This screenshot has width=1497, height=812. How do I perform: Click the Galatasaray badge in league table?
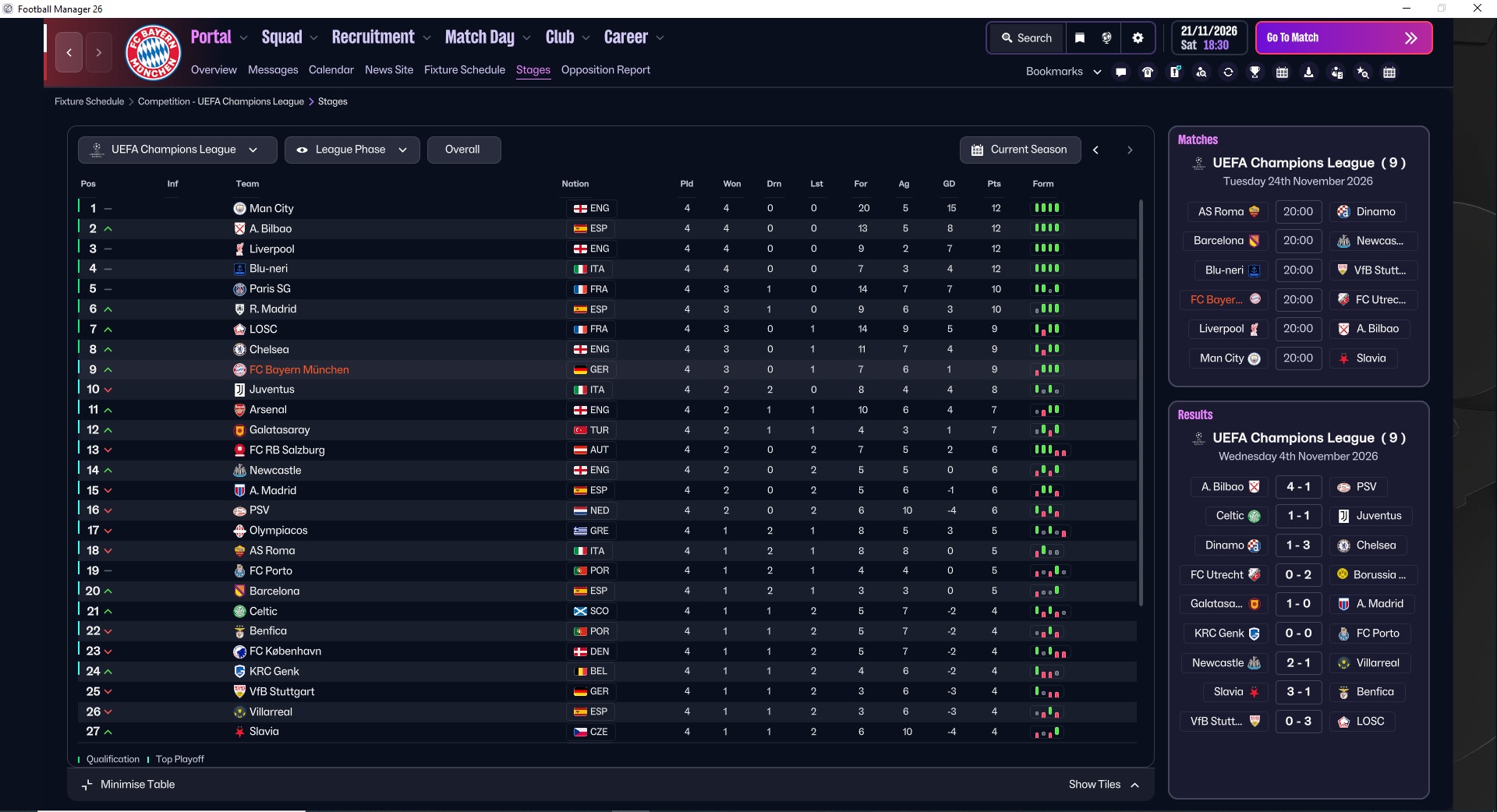pos(240,430)
